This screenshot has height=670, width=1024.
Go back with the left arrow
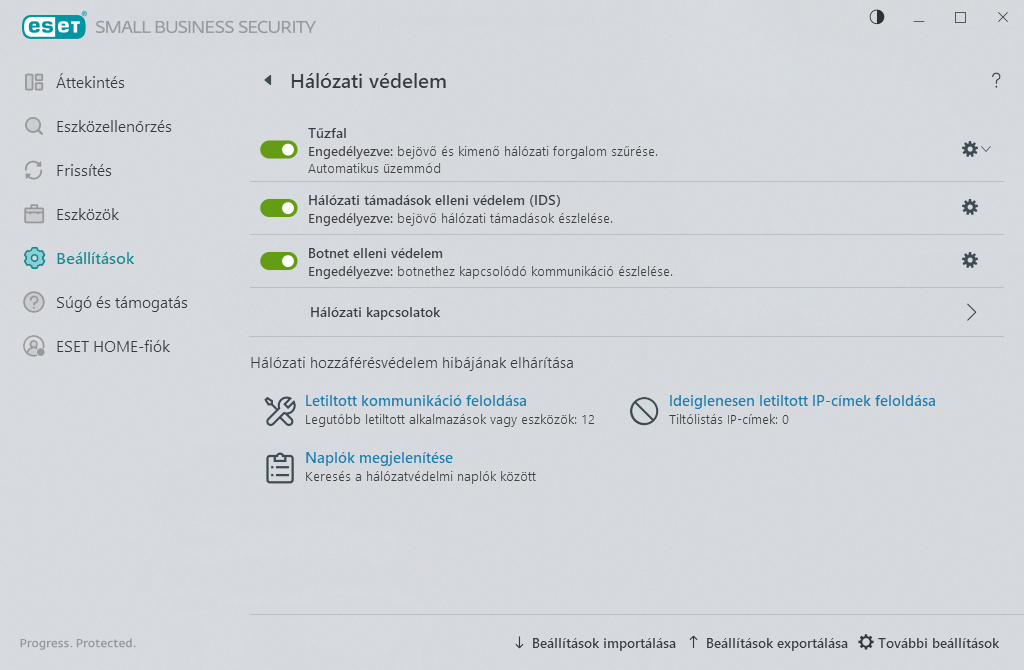click(x=268, y=80)
